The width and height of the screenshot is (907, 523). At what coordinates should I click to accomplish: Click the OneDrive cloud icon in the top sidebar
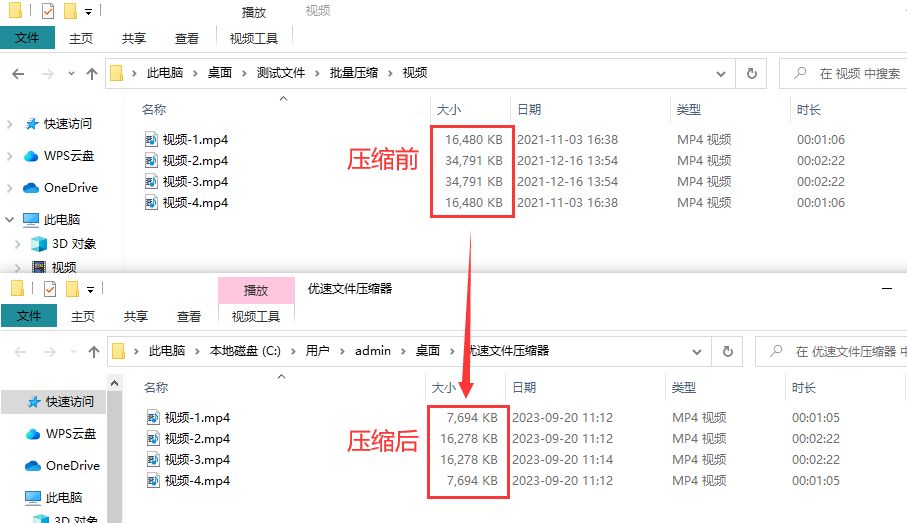[31, 188]
